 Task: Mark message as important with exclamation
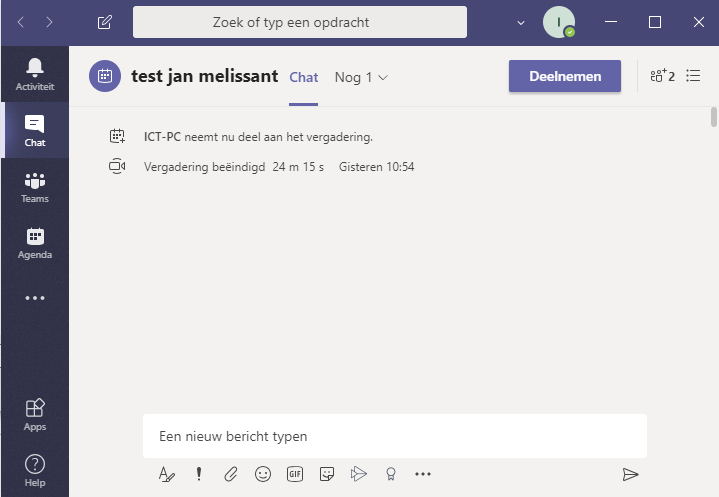[199, 474]
